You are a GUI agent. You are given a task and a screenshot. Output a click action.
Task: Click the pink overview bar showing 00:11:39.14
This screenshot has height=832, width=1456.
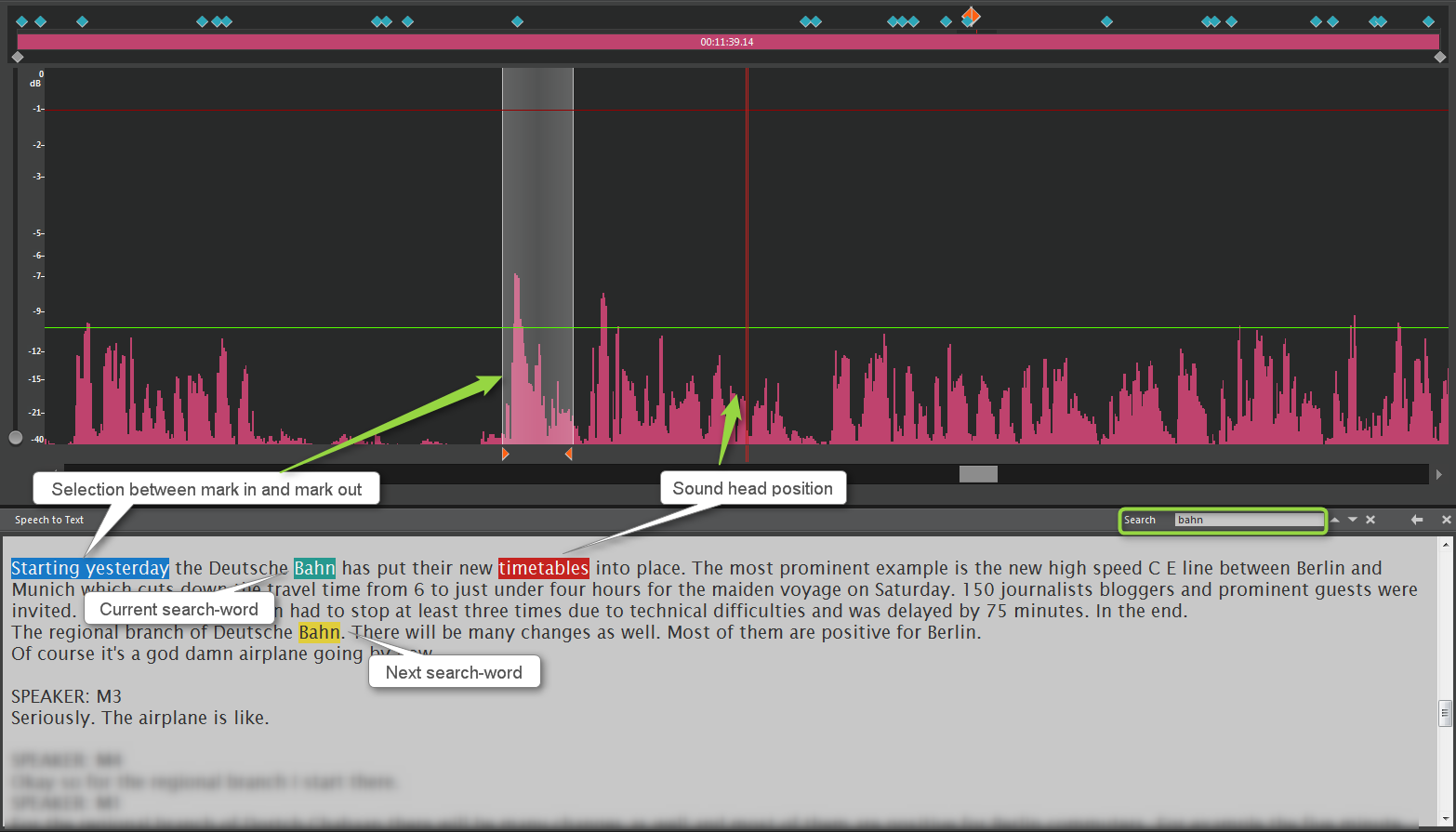coord(727,42)
